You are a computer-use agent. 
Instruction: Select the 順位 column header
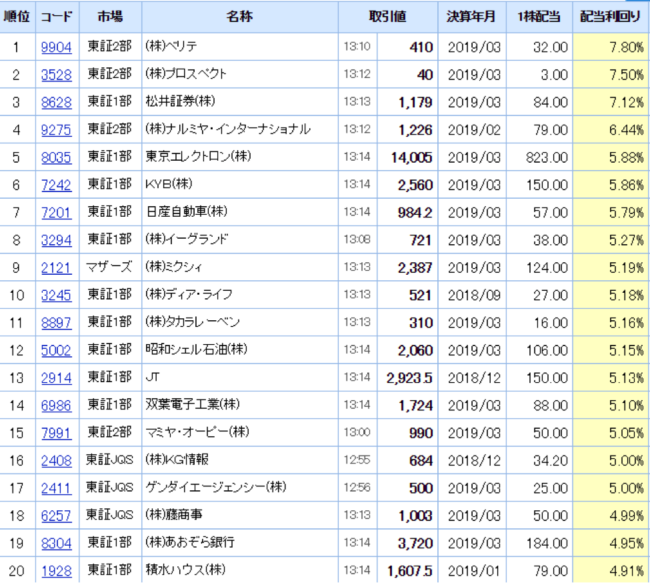[x=17, y=18]
